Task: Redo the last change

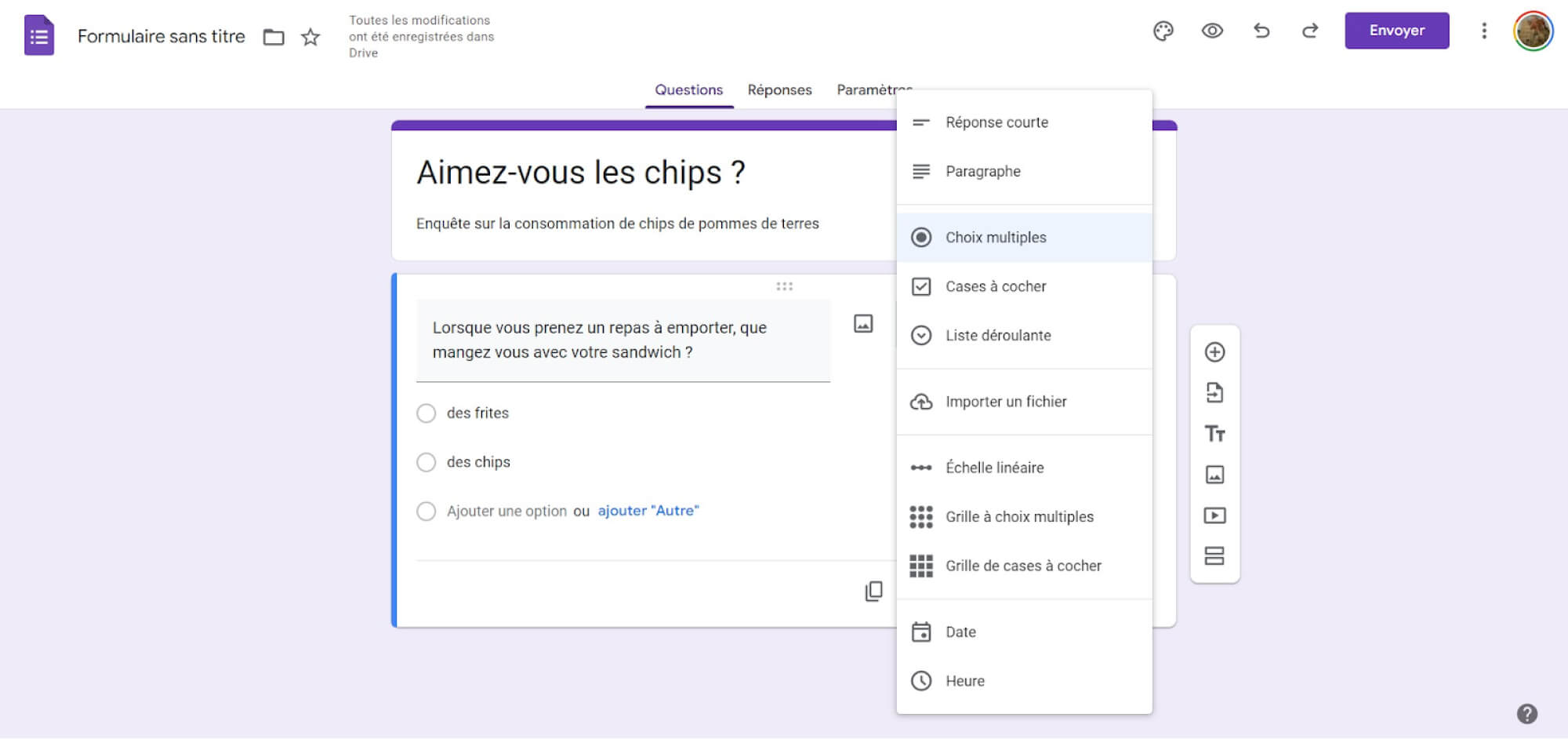Action: click(1309, 31)
